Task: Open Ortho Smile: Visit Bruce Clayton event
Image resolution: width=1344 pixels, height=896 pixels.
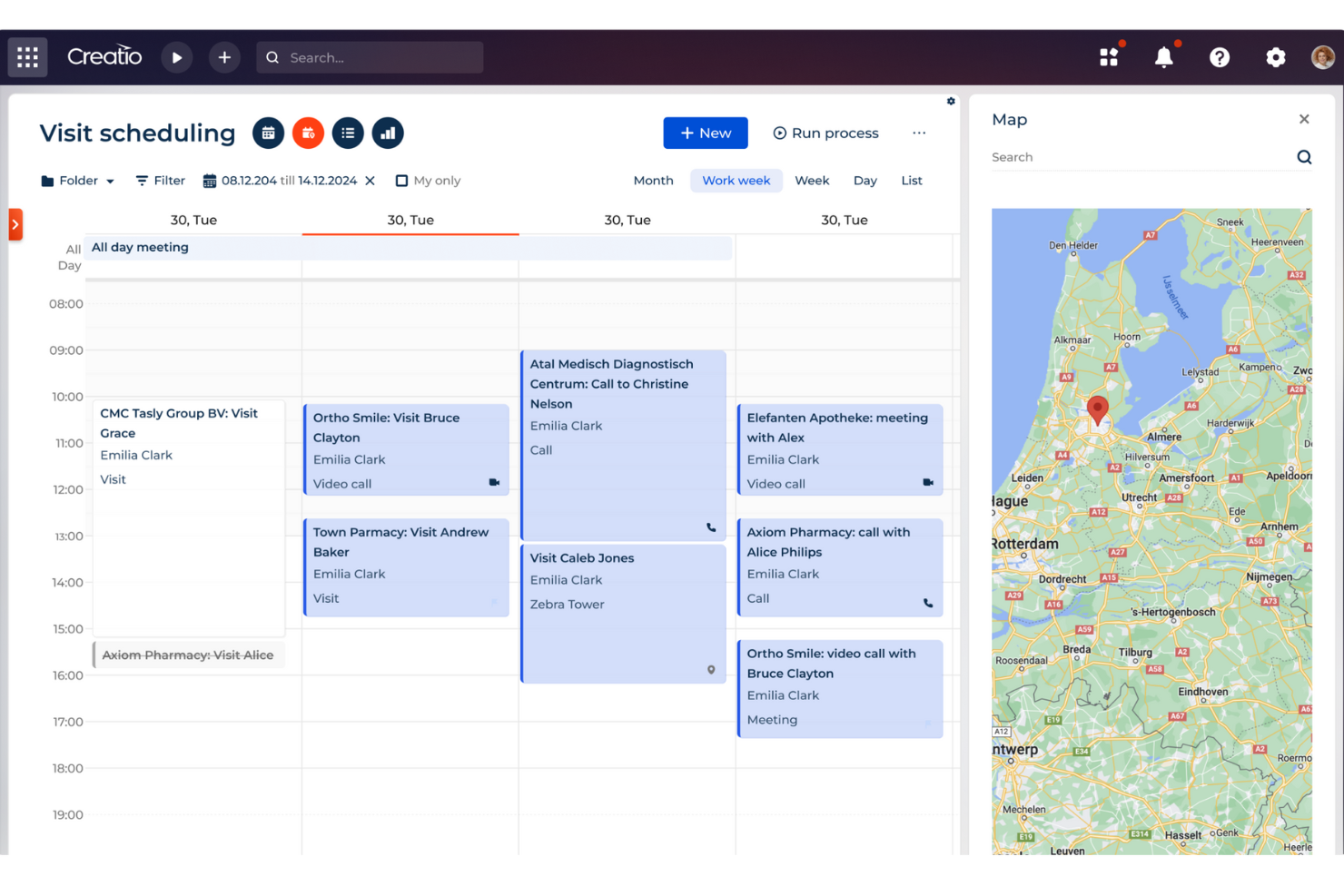Action: pyautogui.click(x=406, y=450)
